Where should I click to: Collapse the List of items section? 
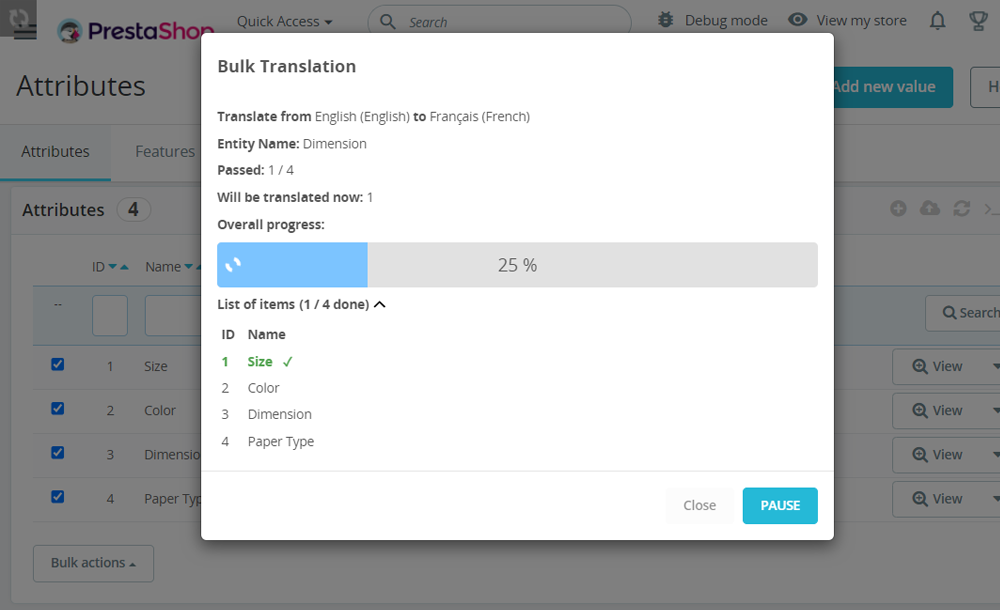tap(379, 304)
